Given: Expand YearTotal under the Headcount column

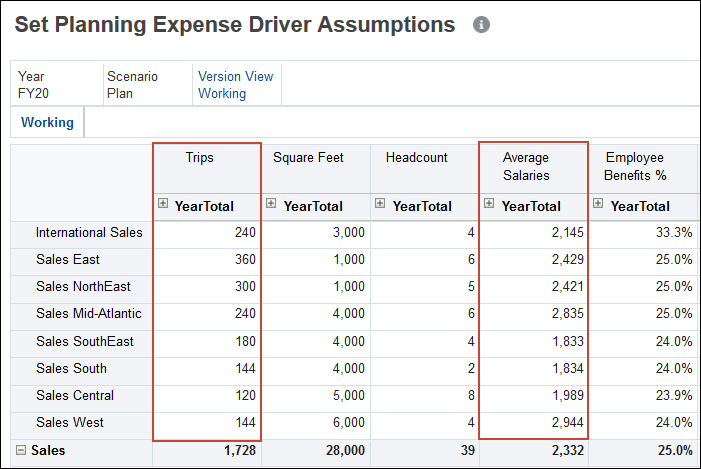Looking at the screenshot, I should (380, 204).
